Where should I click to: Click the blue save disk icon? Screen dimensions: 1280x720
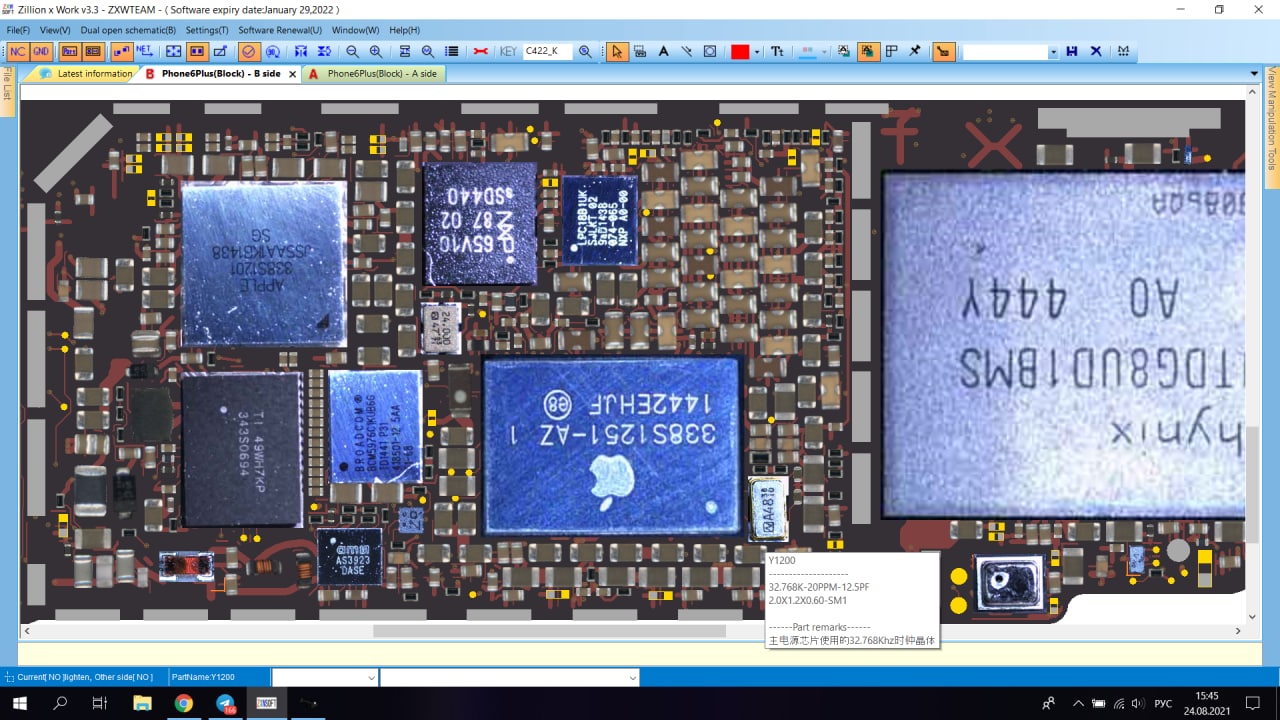pyautogui.click(x=1072, y=51)
